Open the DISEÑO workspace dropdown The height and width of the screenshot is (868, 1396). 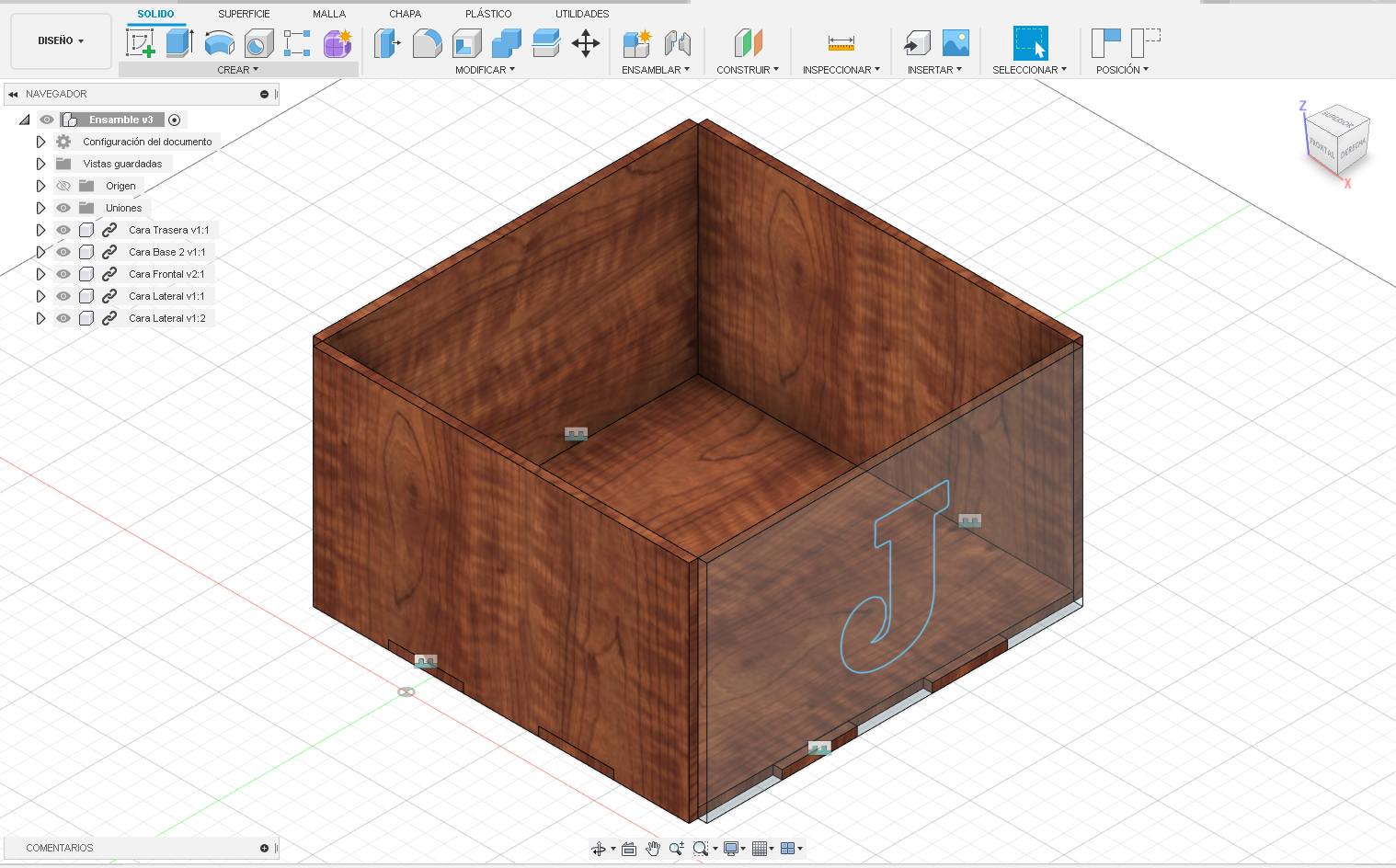[x=61, y=40]
